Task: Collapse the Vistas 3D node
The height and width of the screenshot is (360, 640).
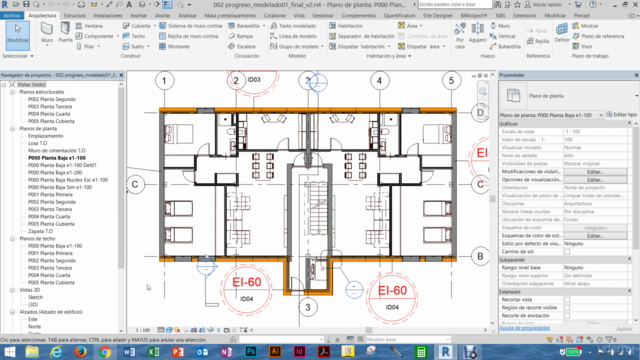Action: click(13, 290)
